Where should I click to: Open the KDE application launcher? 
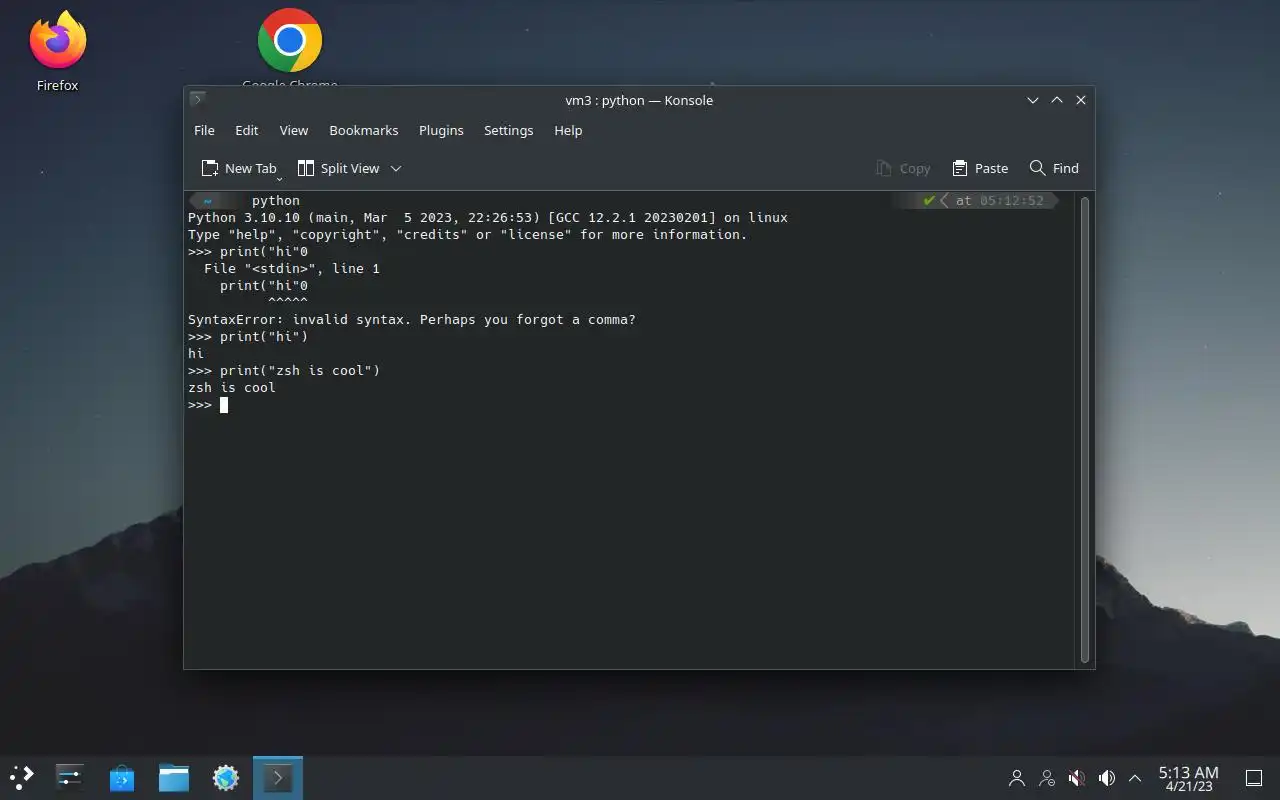22,777
